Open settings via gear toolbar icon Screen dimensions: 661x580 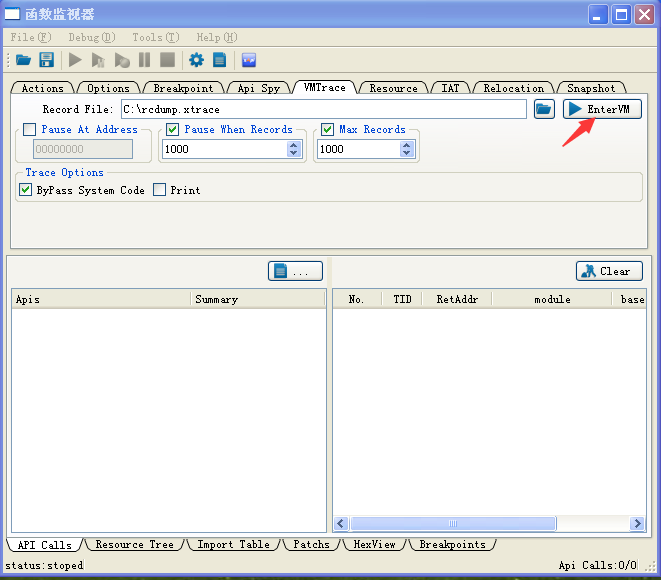point(196,60)
